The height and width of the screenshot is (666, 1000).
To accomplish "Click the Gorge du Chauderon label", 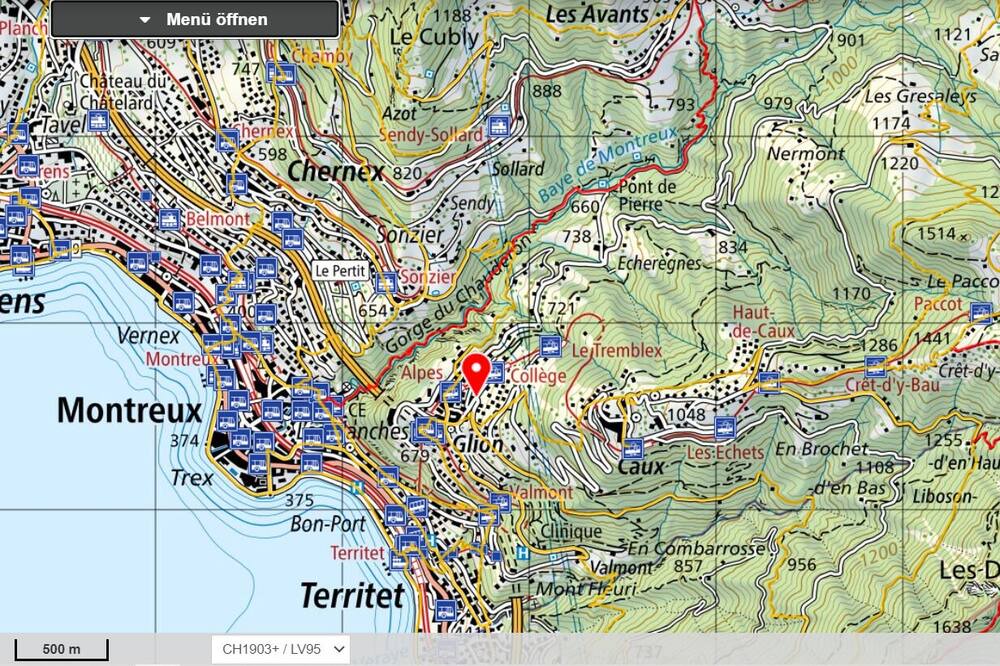I will click(457, 295).
